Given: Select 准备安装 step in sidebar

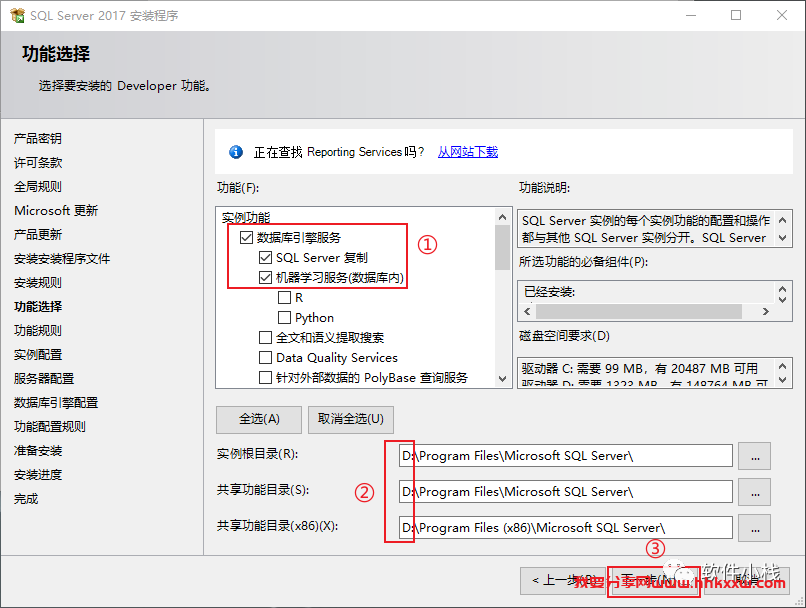Looking at the screenshot, I should 38,451.
